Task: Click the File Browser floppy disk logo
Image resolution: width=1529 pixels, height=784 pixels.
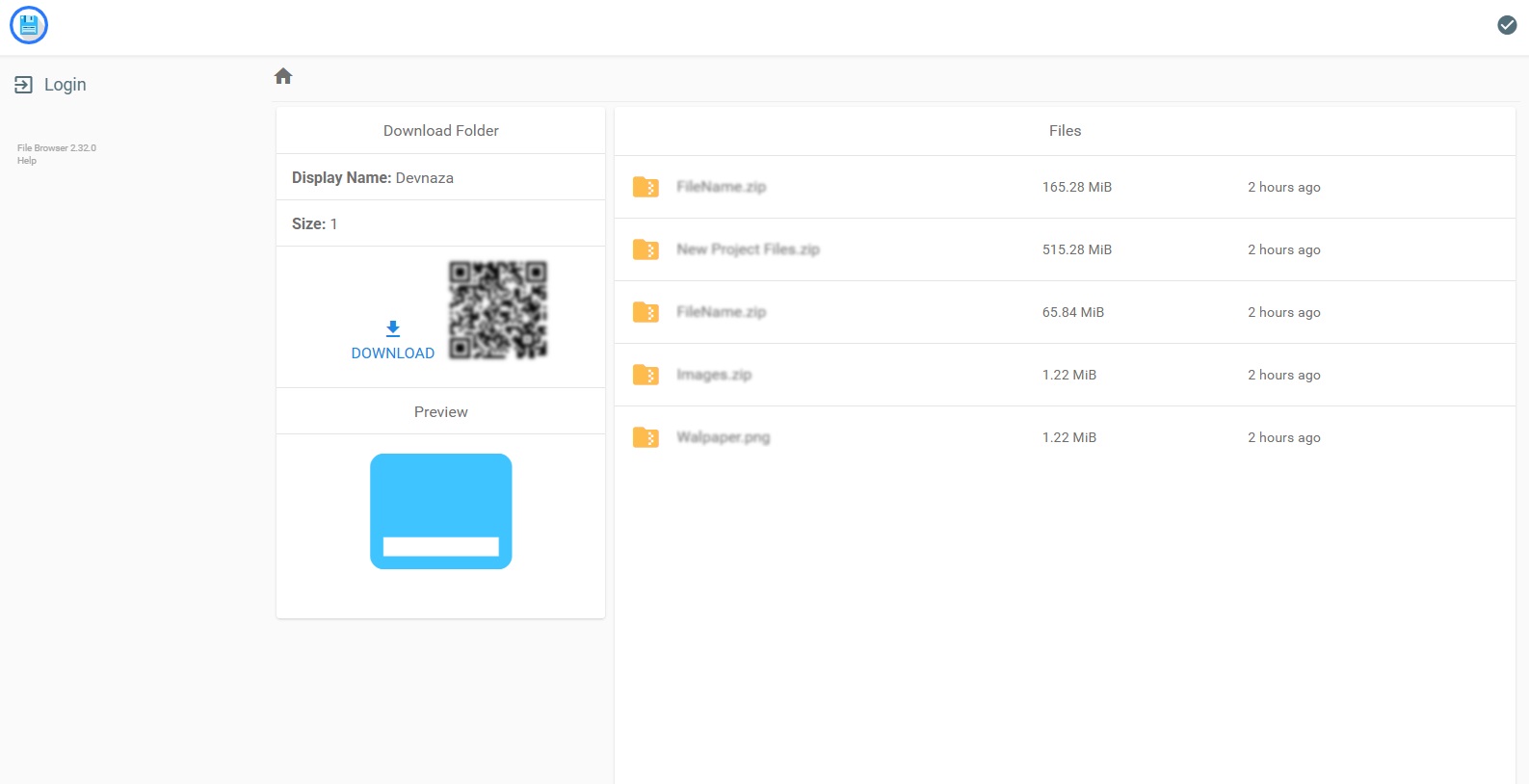Action: click(x=29, y=25)
